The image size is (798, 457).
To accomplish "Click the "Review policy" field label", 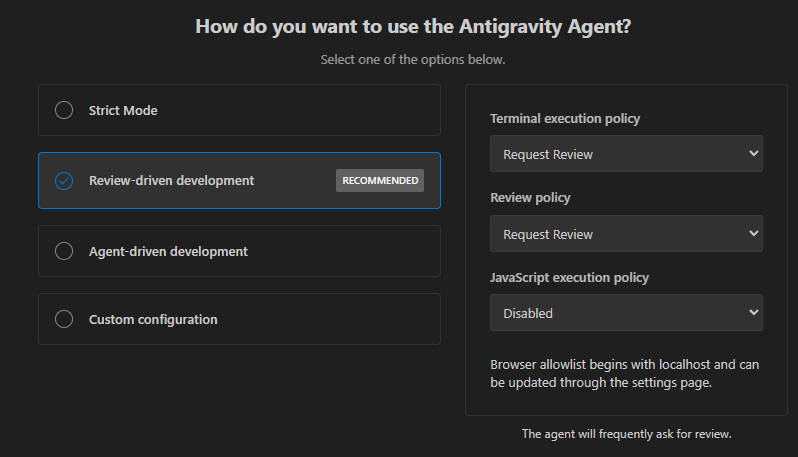I will click(530, 198).
